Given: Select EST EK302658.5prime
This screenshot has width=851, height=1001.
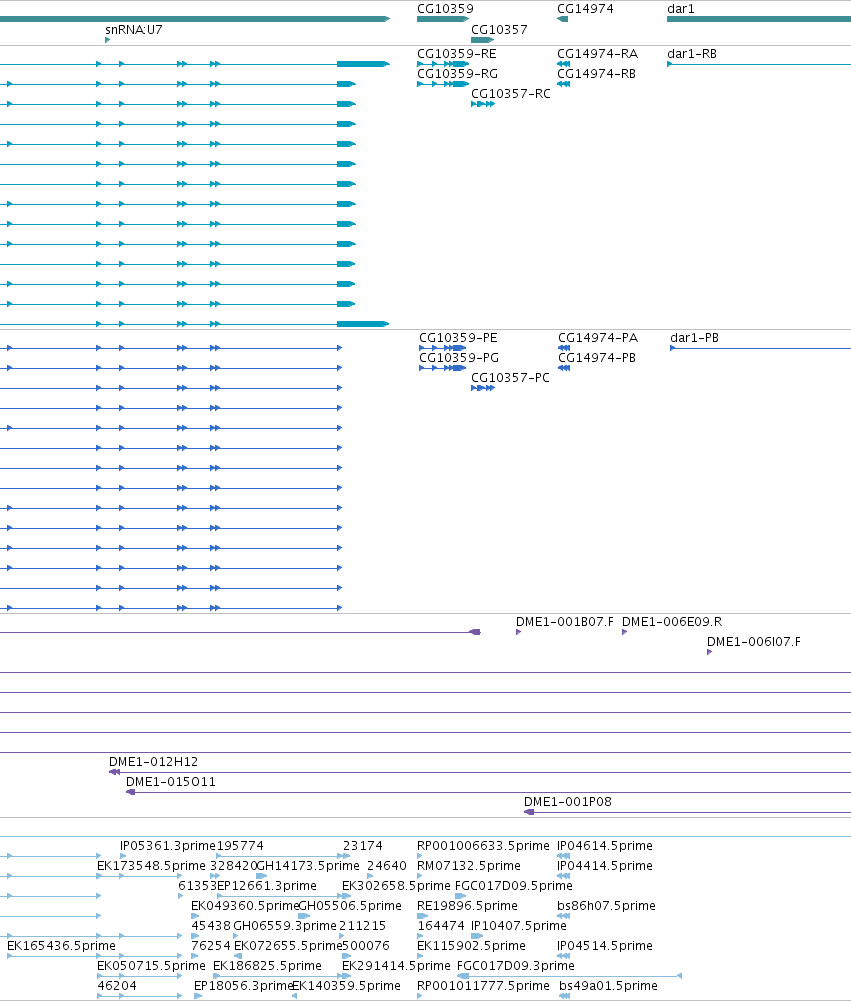Looking at the screenshot, I should 396,886.
